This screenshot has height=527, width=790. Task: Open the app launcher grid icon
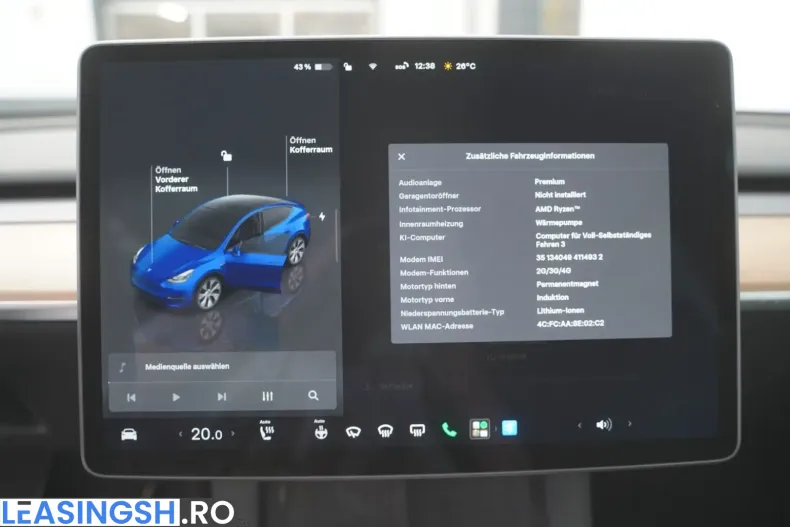(x=480, y=429)
